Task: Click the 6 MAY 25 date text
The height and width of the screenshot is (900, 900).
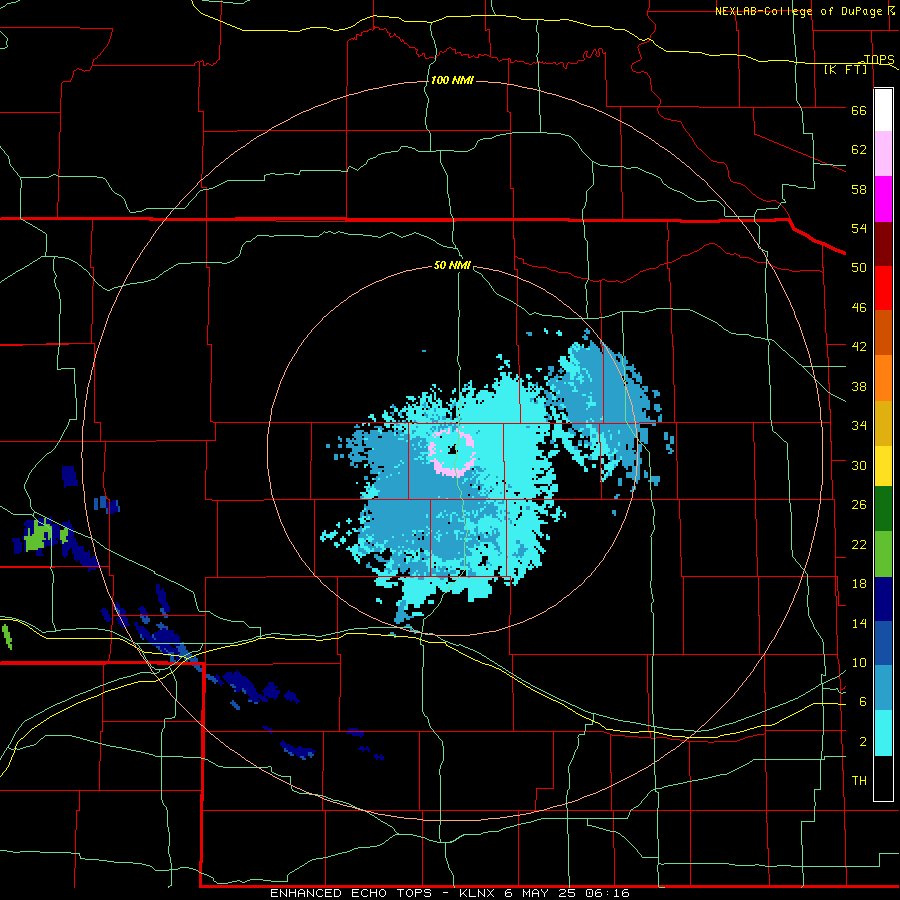Action: pyautogui.click(x=542, y=893)
